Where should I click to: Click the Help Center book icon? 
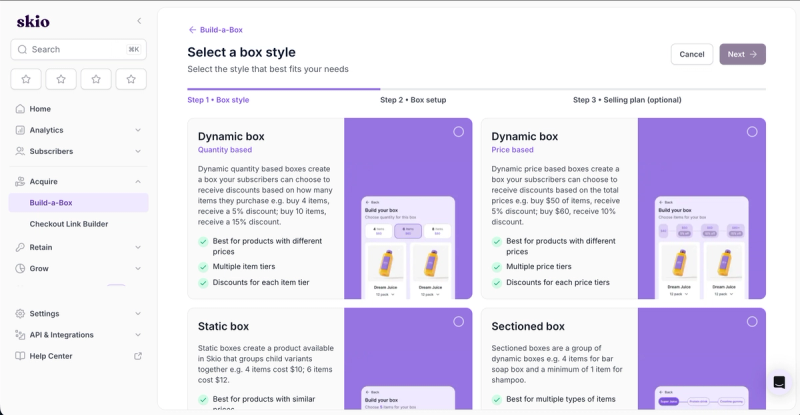(20, 356)
